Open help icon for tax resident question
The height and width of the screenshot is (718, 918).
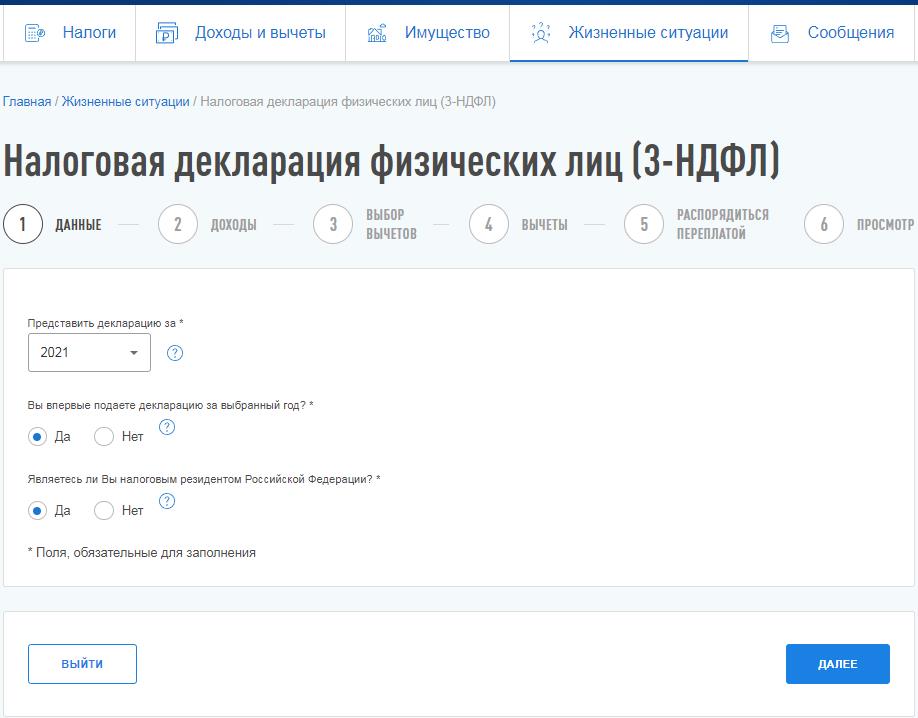(167, 501)
